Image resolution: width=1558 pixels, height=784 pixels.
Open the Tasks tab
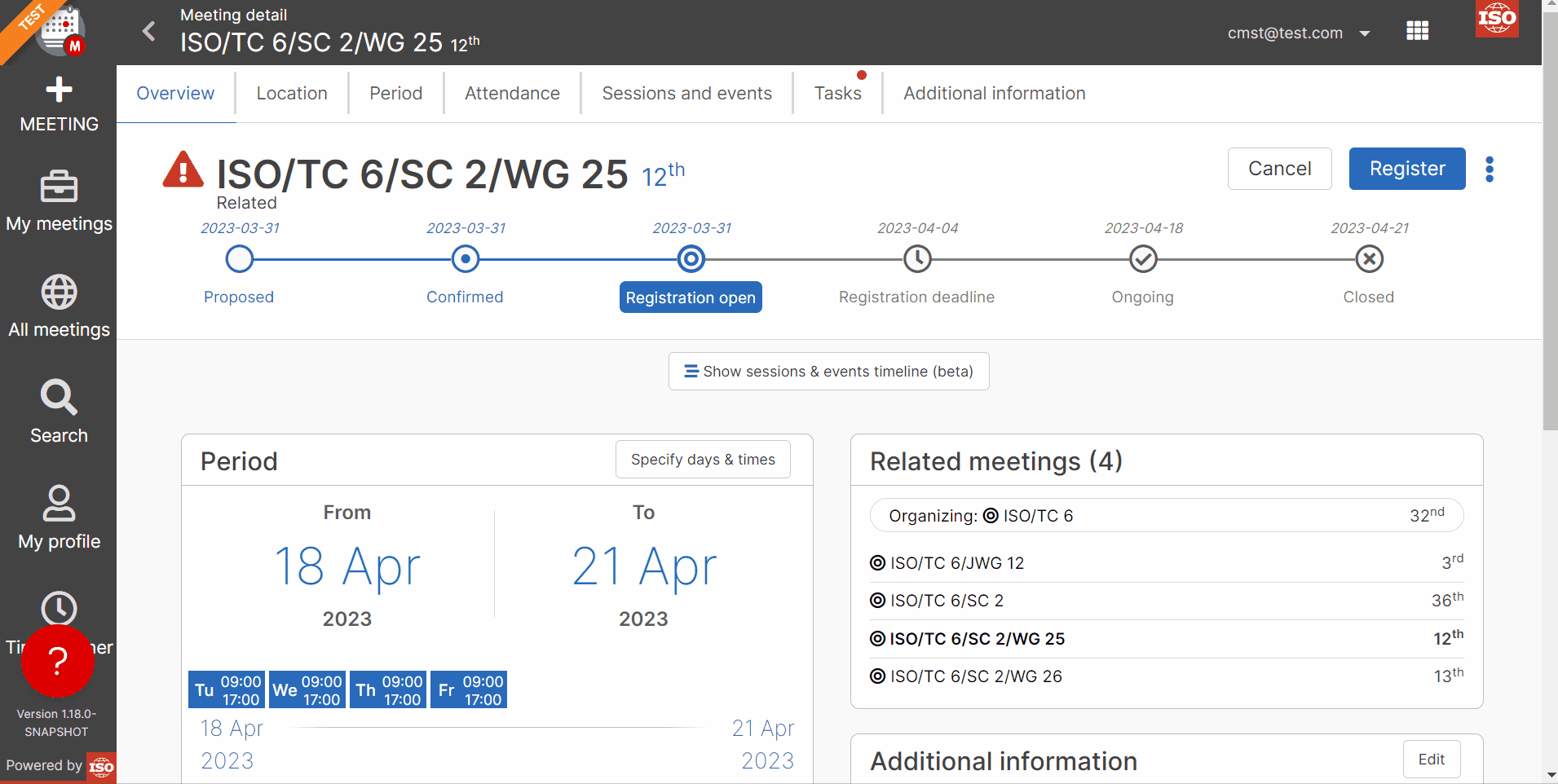pos(837,94)
